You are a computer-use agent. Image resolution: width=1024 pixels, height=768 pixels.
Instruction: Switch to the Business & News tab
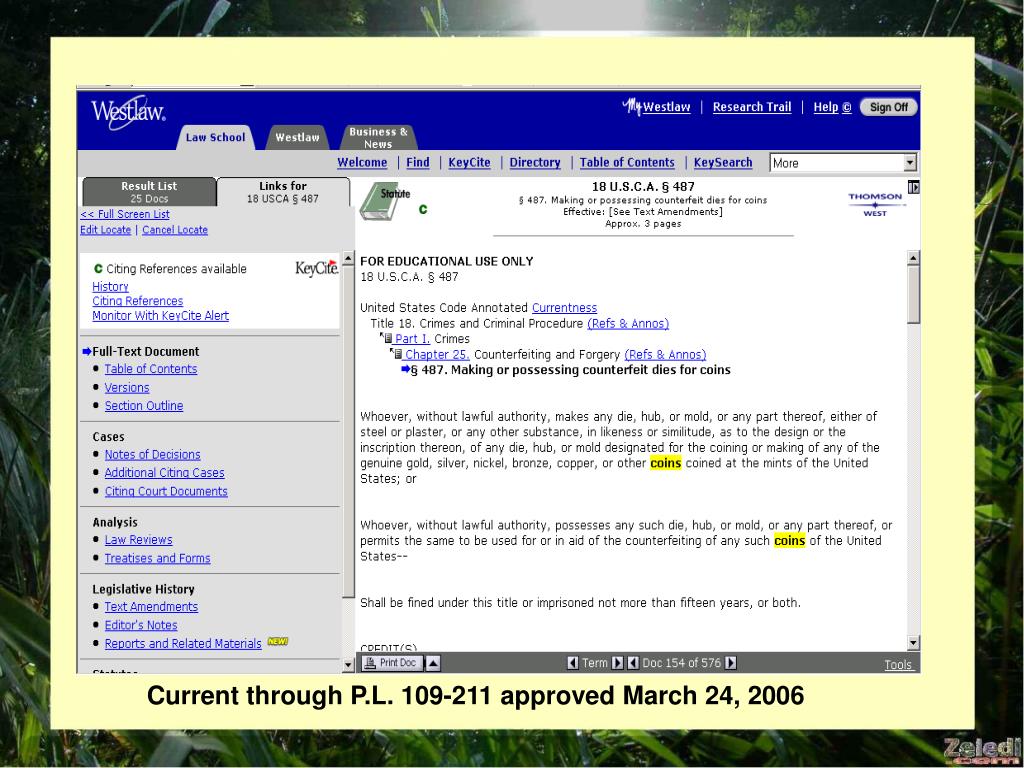(378, 137)
